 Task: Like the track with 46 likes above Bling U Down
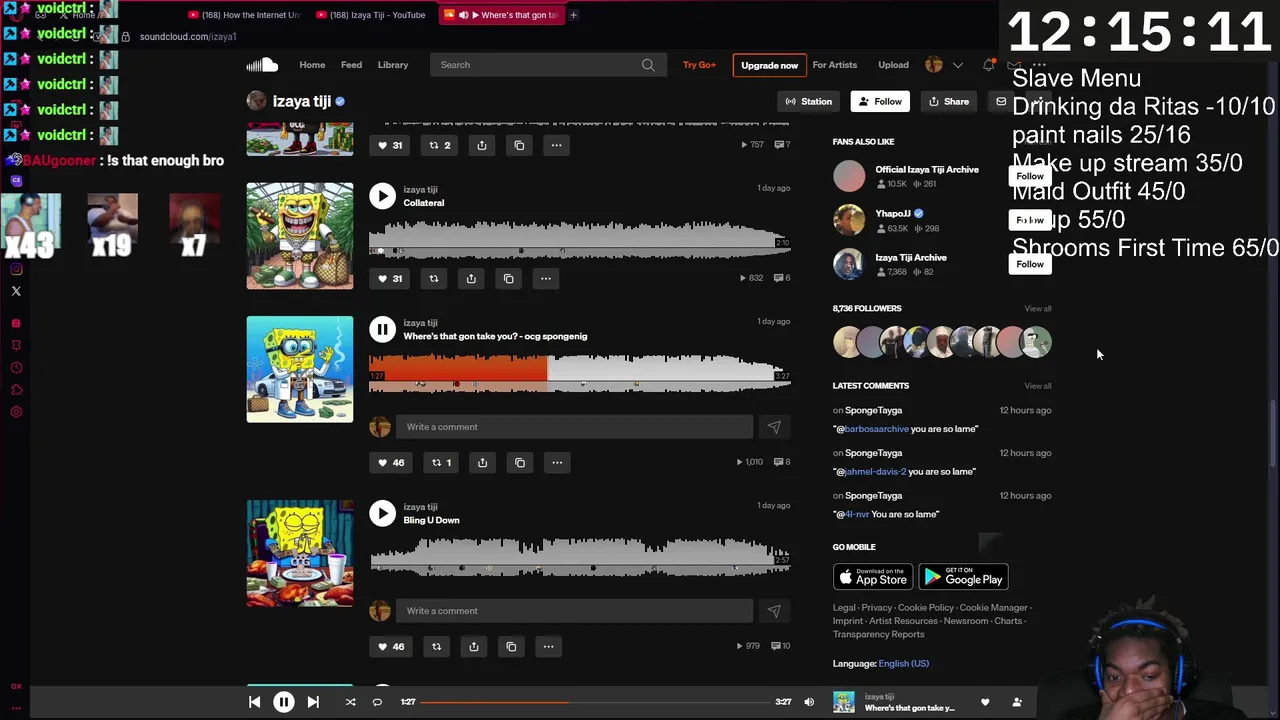390,462
